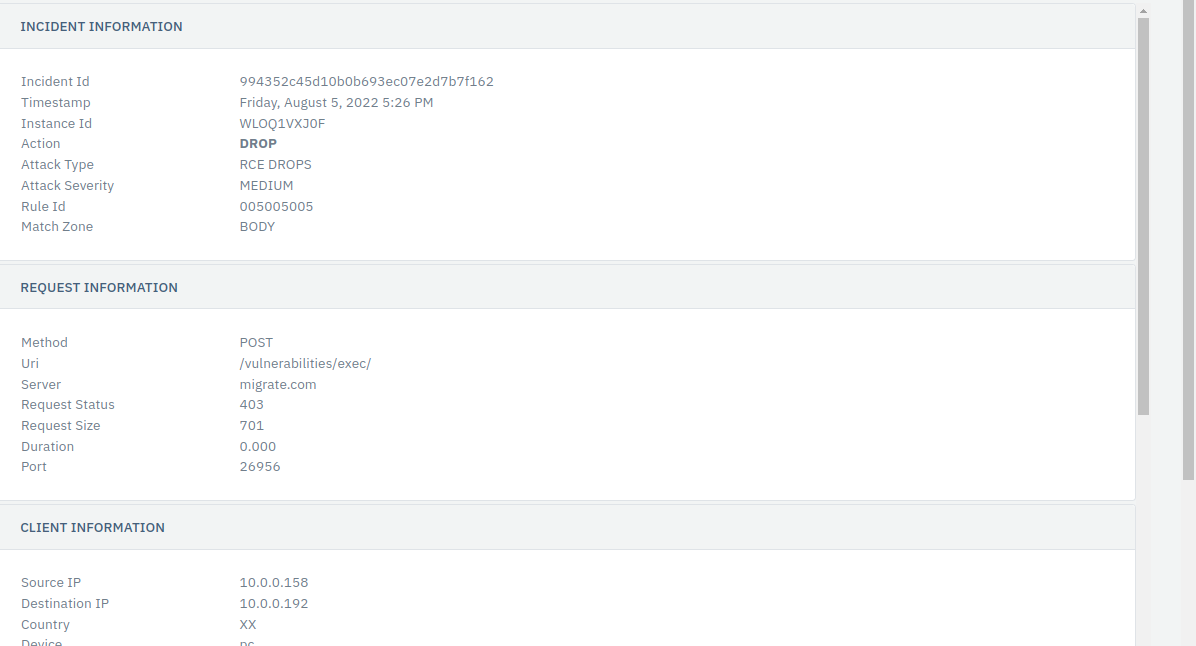The image size is (1196, 646).
Task: Click the inner panel scrollbar thumb
Action: point(1143,217)
